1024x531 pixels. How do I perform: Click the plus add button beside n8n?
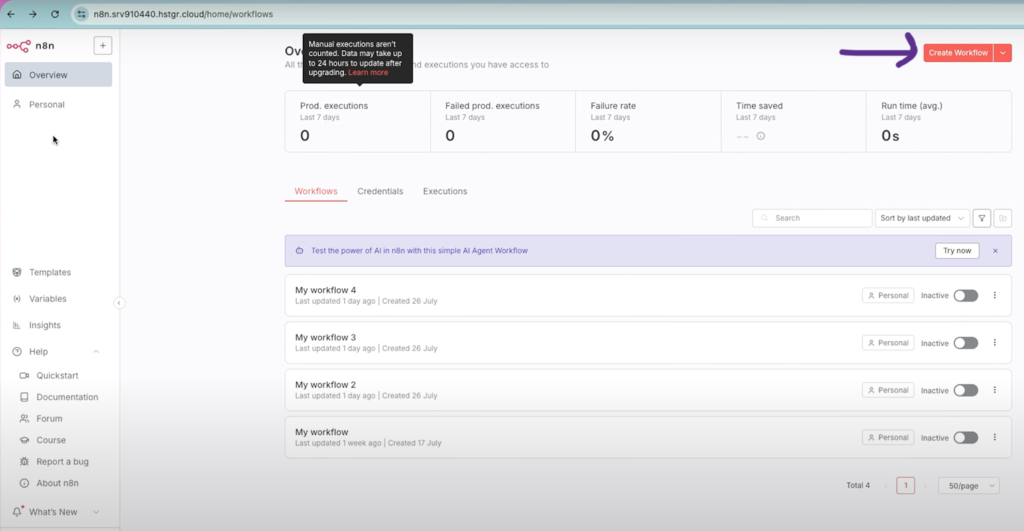[x=103, y=46]
